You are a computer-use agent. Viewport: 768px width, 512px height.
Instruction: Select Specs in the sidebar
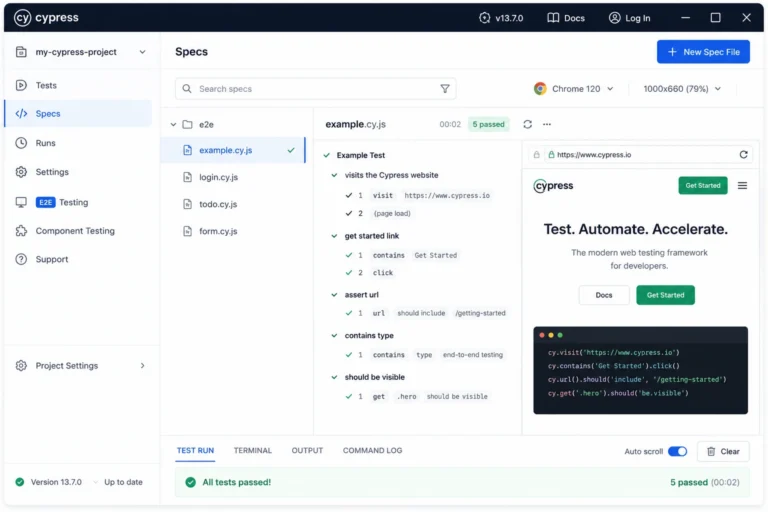click(78, 114)
